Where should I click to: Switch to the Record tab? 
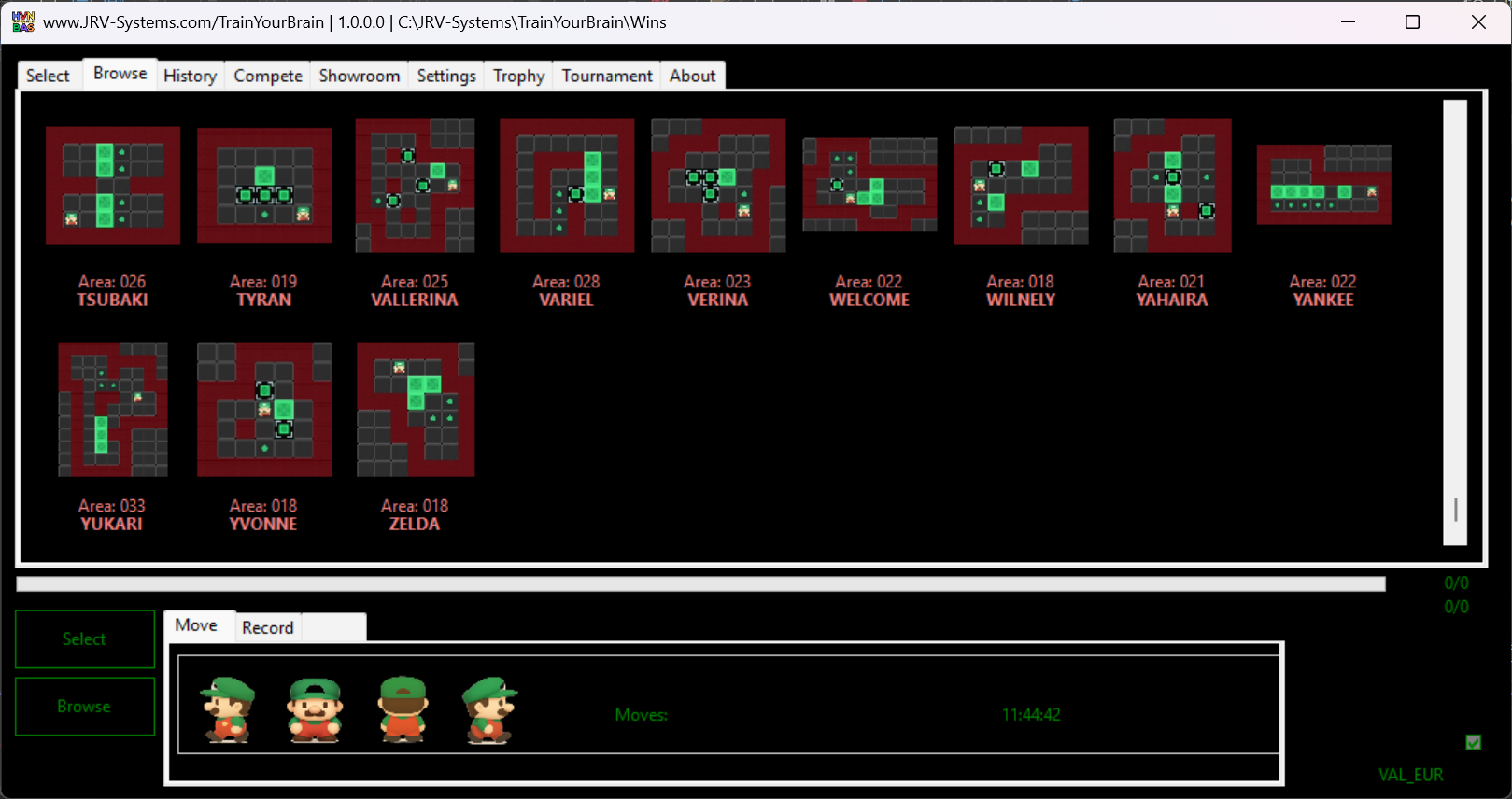(267, 627)
